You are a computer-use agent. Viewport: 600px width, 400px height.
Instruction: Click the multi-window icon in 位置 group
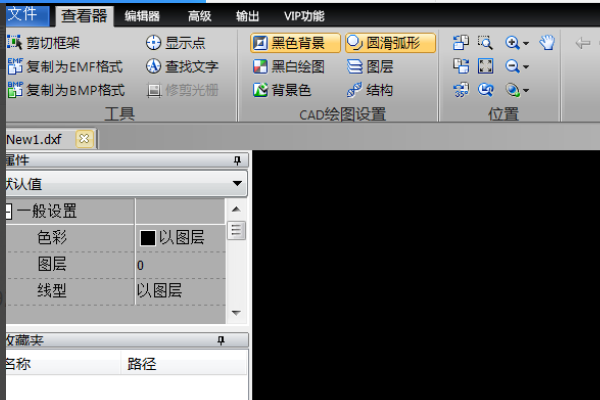tap(461, 42)
